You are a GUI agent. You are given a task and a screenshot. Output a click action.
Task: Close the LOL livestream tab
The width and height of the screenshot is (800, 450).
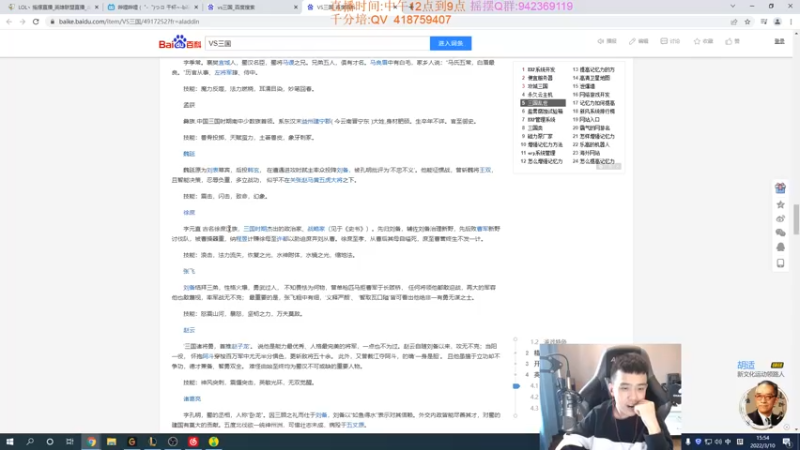click(x=96, y=7)
